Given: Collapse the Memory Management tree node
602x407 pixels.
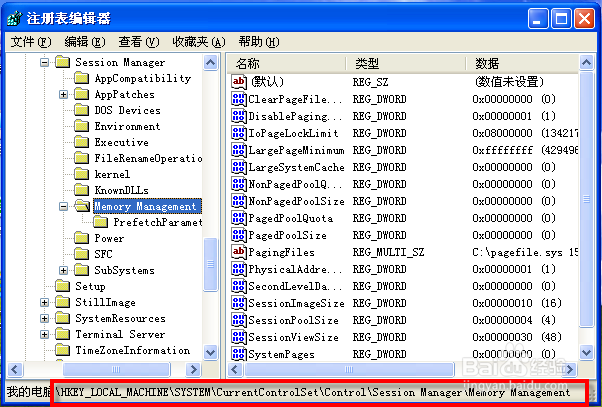Looking at the screenshot, I should pos(64,207).
